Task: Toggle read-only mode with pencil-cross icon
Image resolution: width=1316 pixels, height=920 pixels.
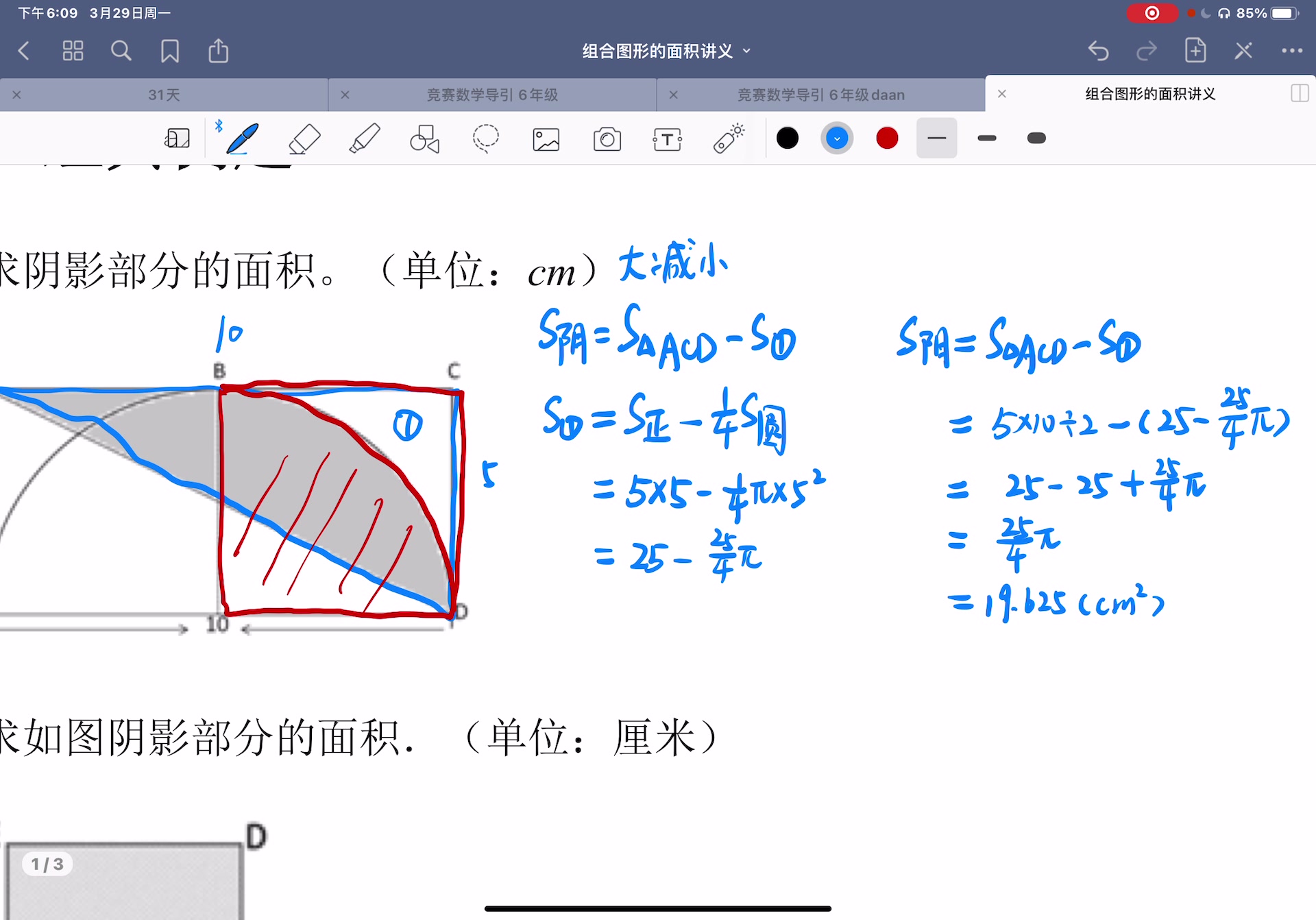Action: point(1243,51)
